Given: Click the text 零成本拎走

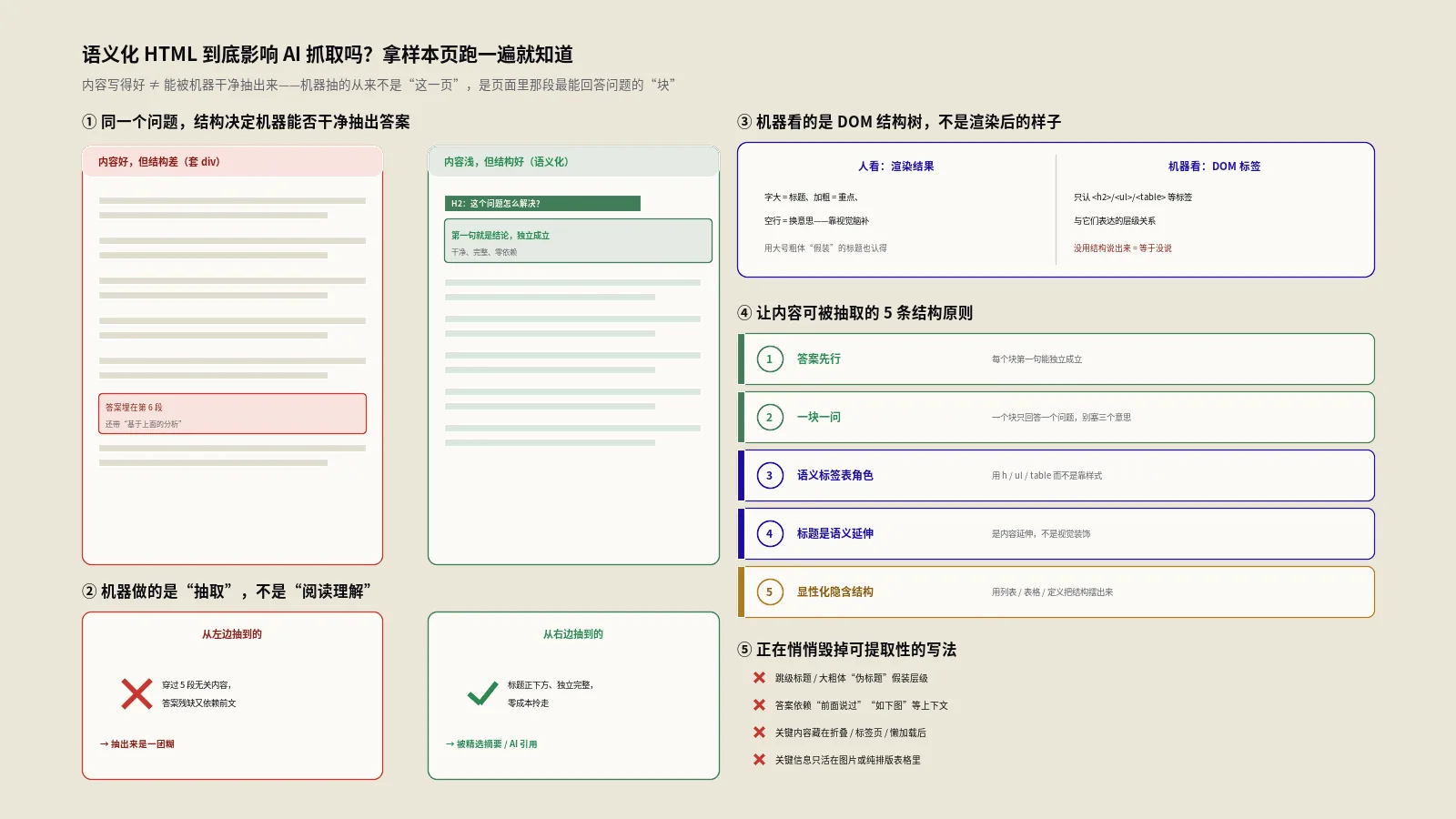Looking at the screenshot, I should pyautogui.click(x=529, y=703).
